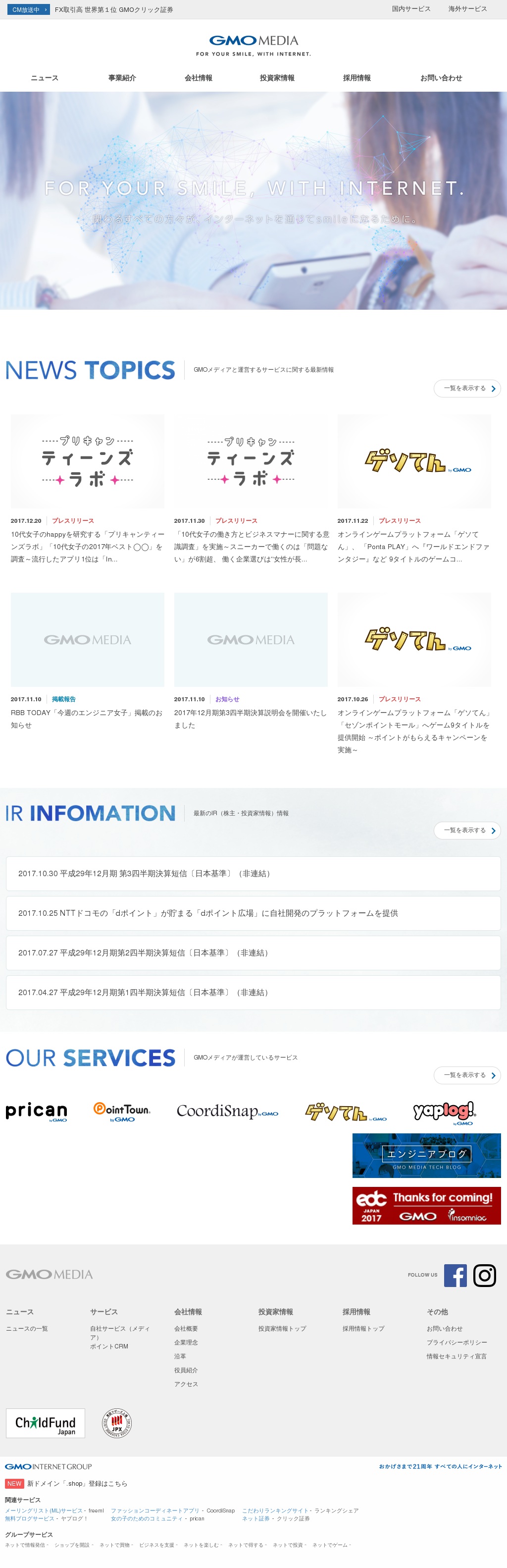507x1568 pixels.
Task: Expand ネットで買物 group service
Action: (116, 1545)
